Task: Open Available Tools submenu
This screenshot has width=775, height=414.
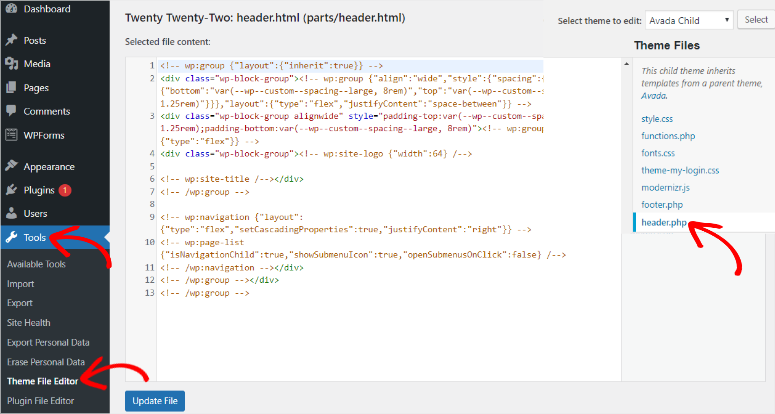Action: coord(36,264)
